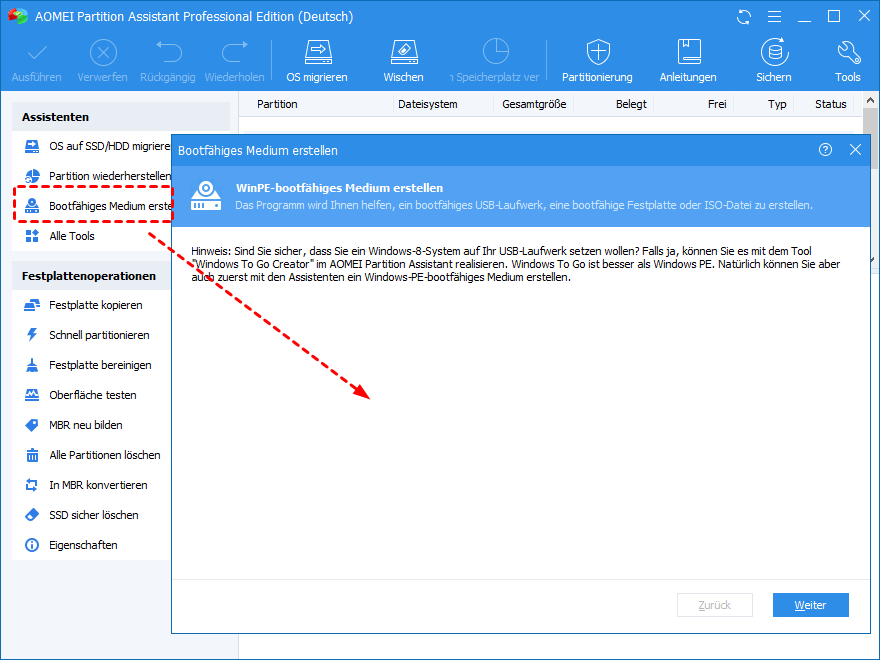Click the Status column header
Screen dimensions: 880x660
[831, 104]
